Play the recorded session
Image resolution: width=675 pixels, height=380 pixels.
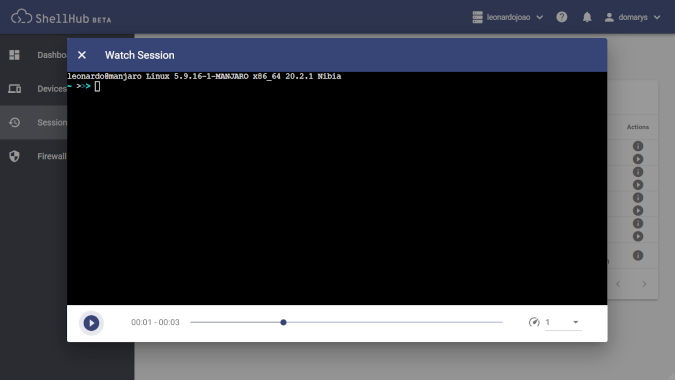[x=91, y=323]
